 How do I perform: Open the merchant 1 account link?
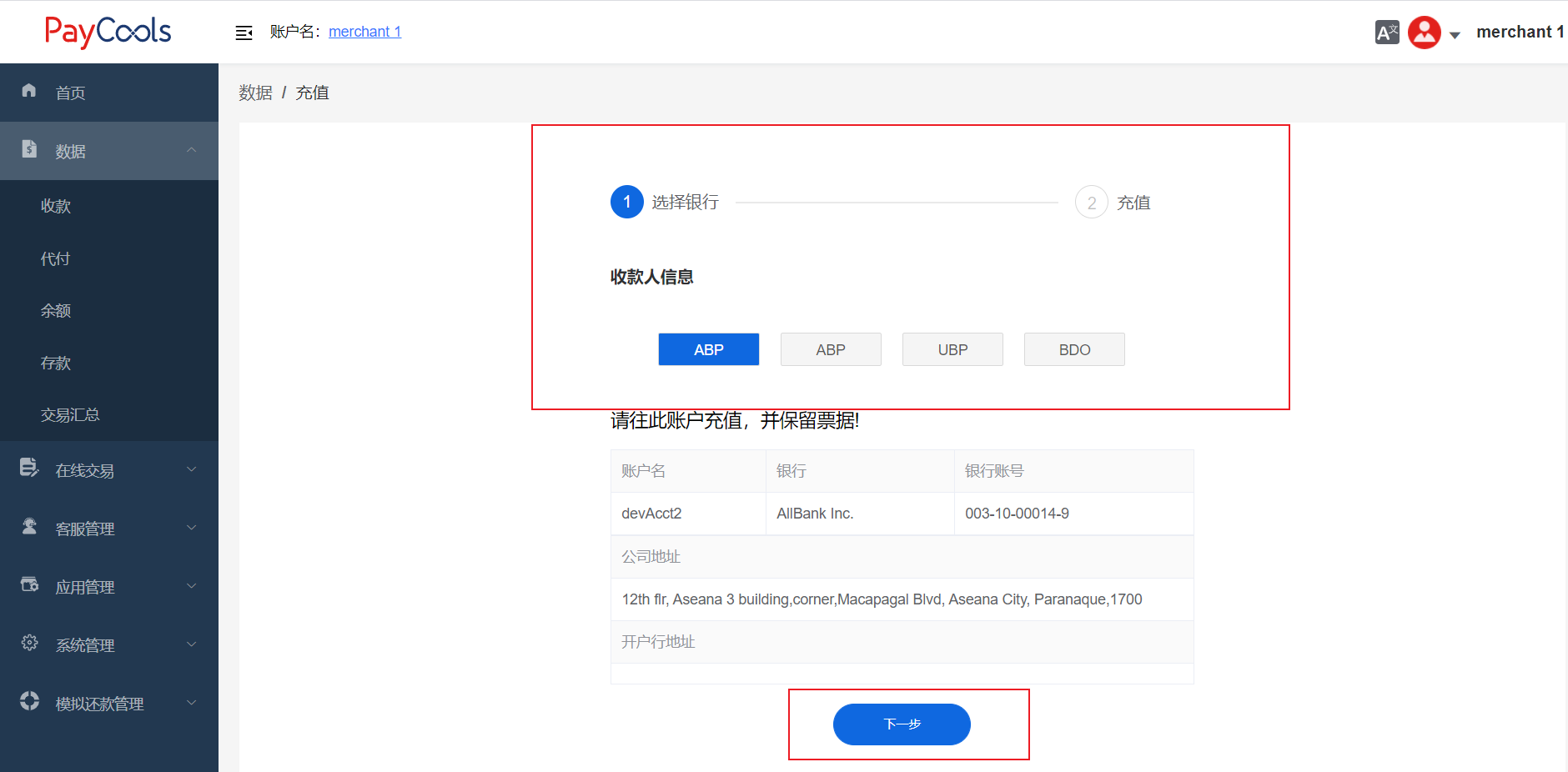364,32
